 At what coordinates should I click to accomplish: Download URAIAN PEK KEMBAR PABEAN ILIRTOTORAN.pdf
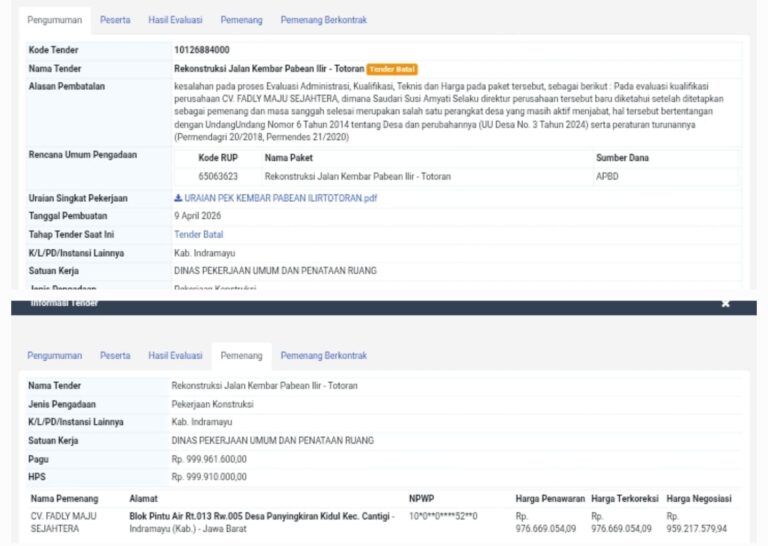coord(281,198)
